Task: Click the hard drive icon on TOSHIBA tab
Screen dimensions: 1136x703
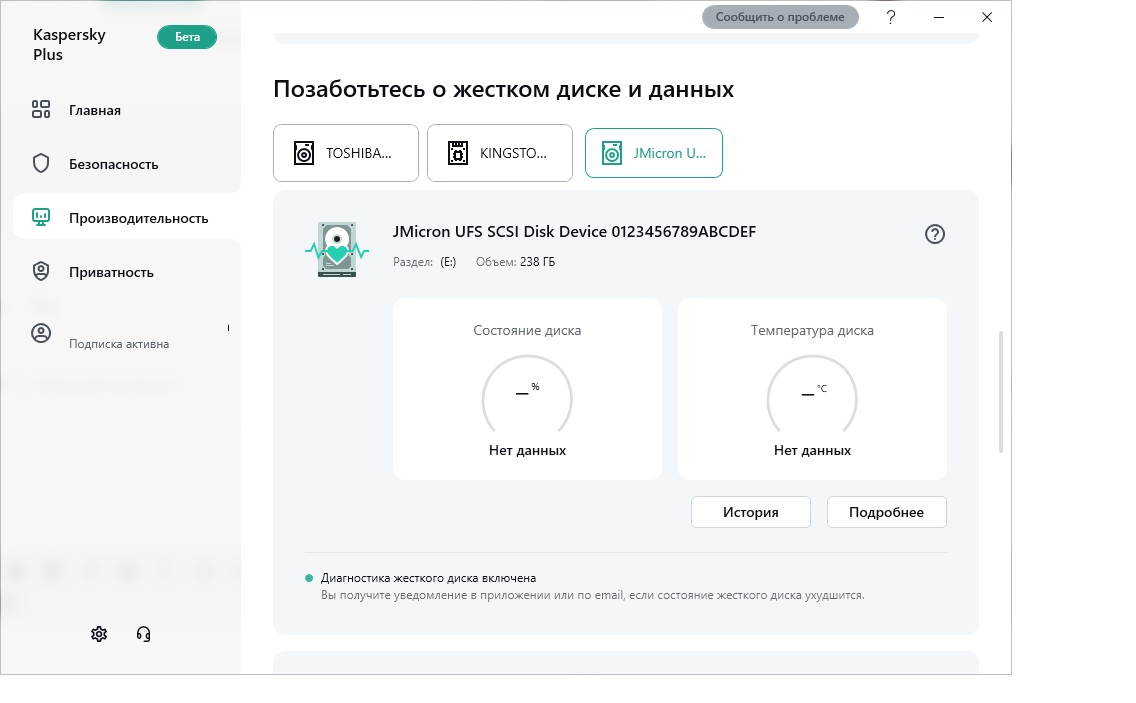Action: (x=304, y=153)
